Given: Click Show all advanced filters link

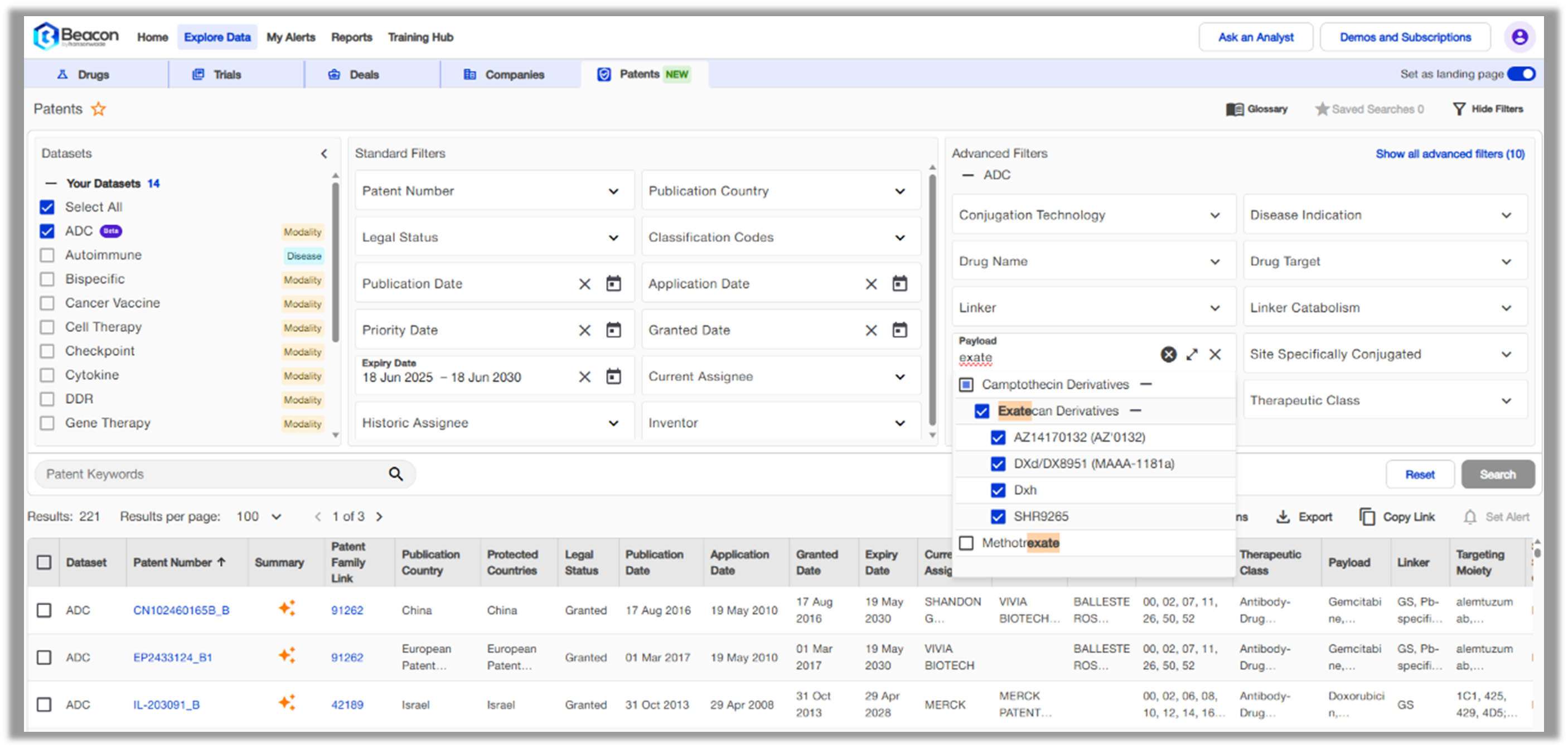Looking at the screenshot, I should (1450, 153).
